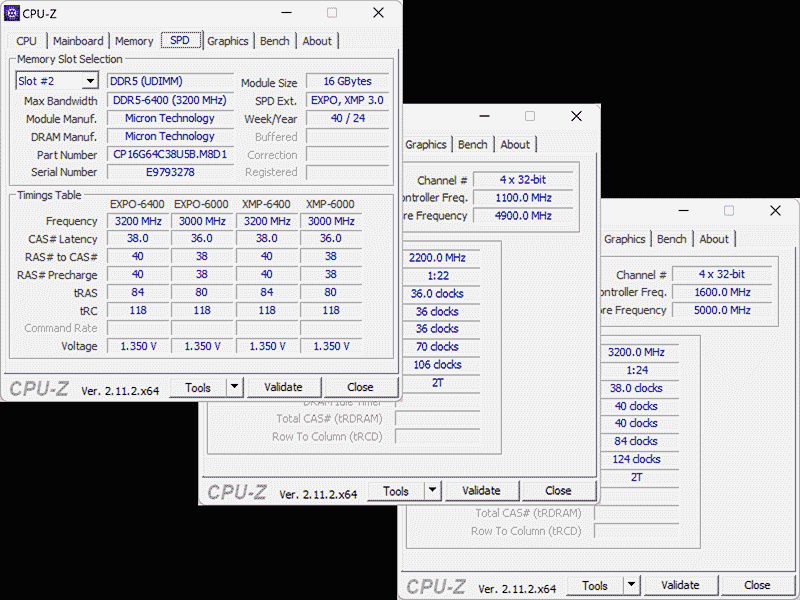Expand Tools dropdown arrow in middle 2200.0 MHz window

(432, 491)
